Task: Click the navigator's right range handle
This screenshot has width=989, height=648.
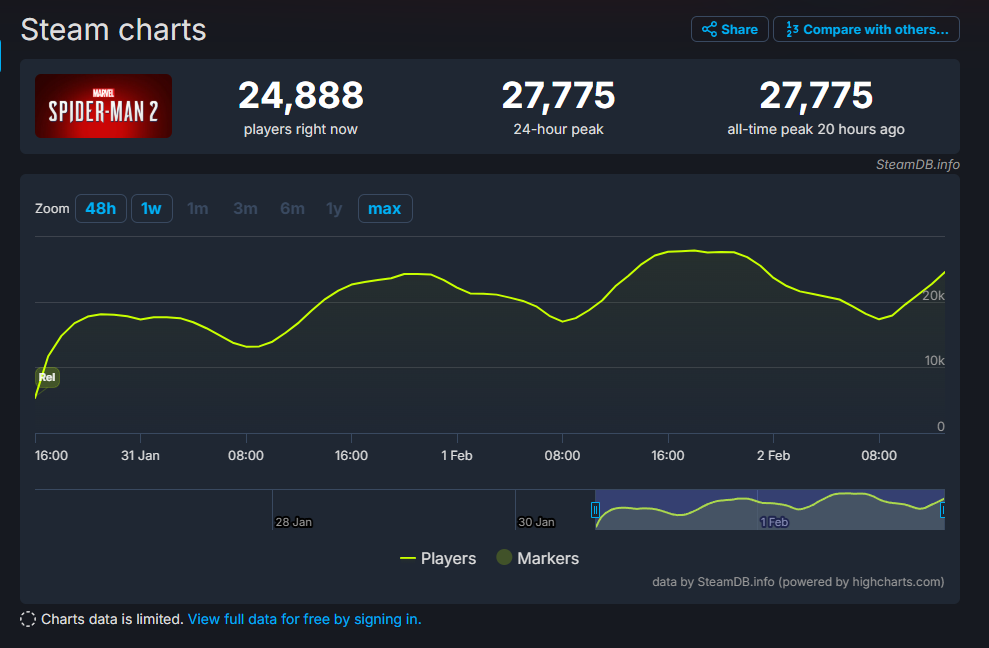Action: pos(942,510)
